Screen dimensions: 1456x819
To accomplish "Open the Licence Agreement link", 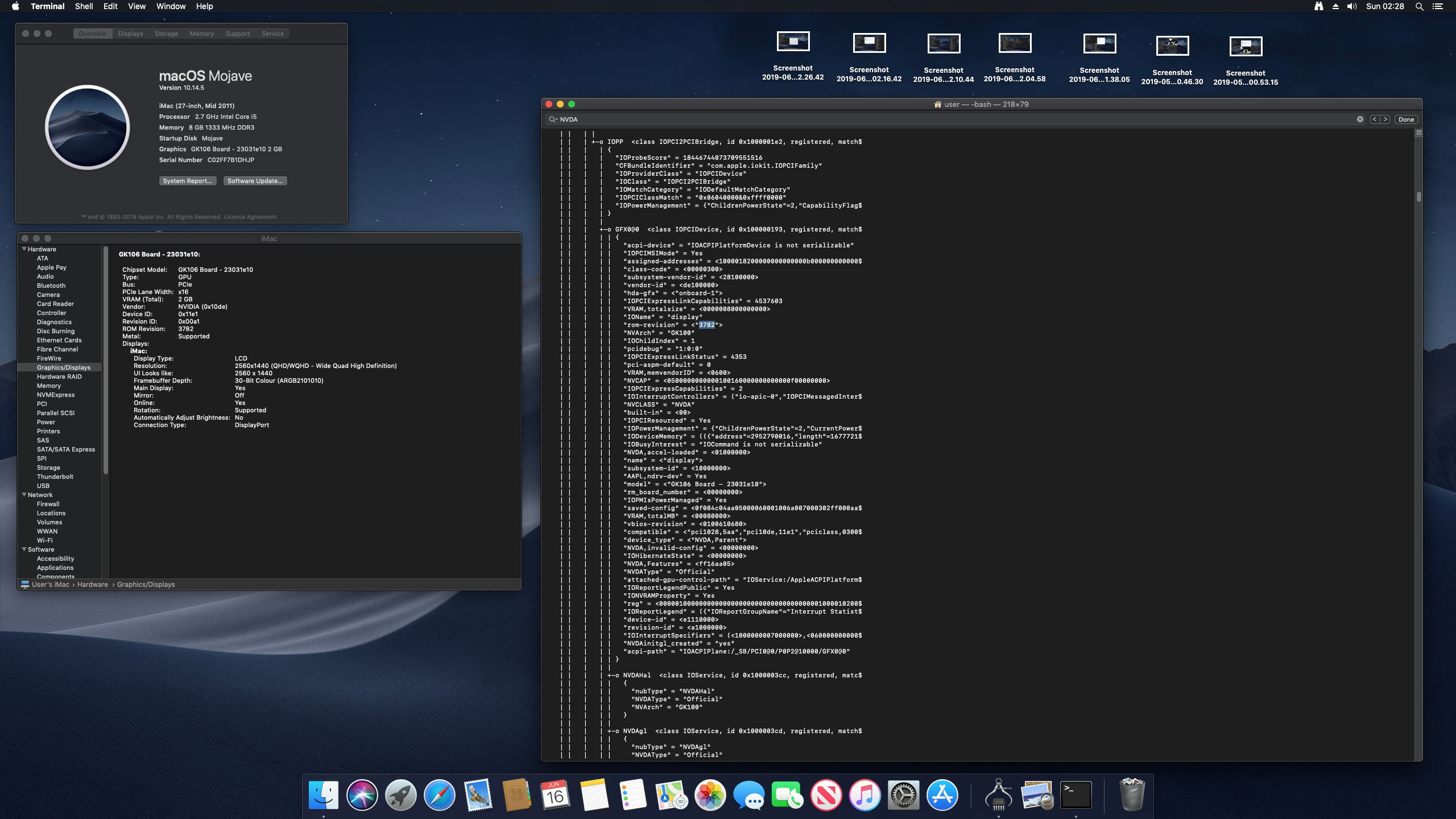I will point(250,217).
